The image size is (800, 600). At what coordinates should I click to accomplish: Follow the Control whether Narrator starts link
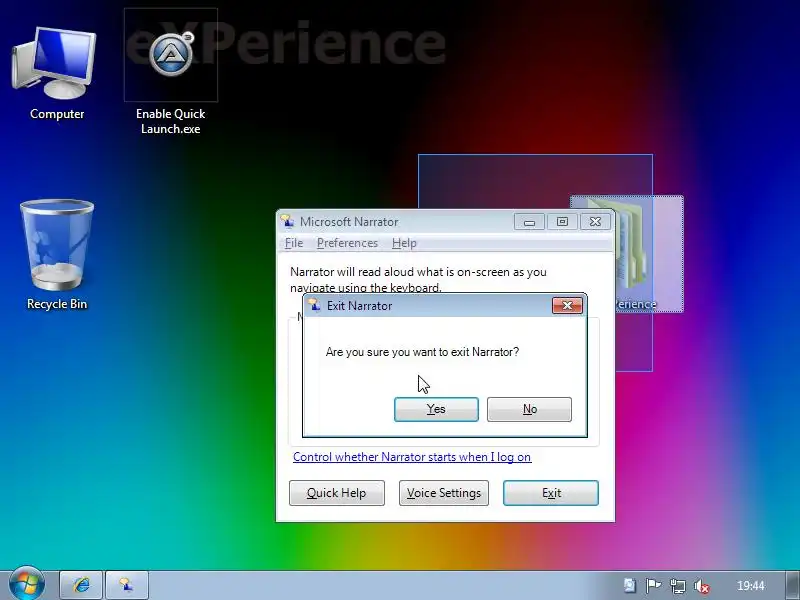(x=412, y=457)
